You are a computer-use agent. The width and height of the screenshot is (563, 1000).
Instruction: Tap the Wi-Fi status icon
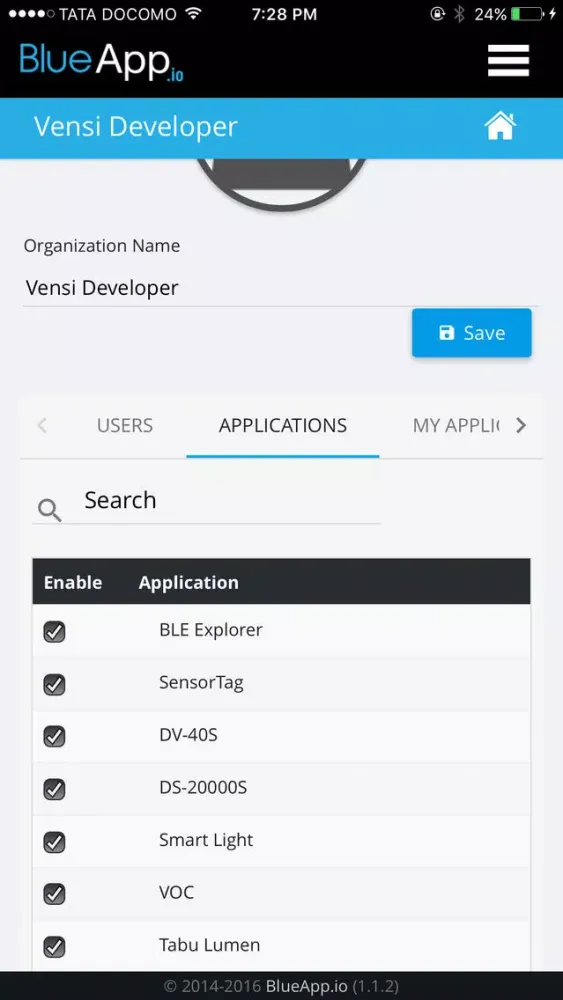point(193,14)
